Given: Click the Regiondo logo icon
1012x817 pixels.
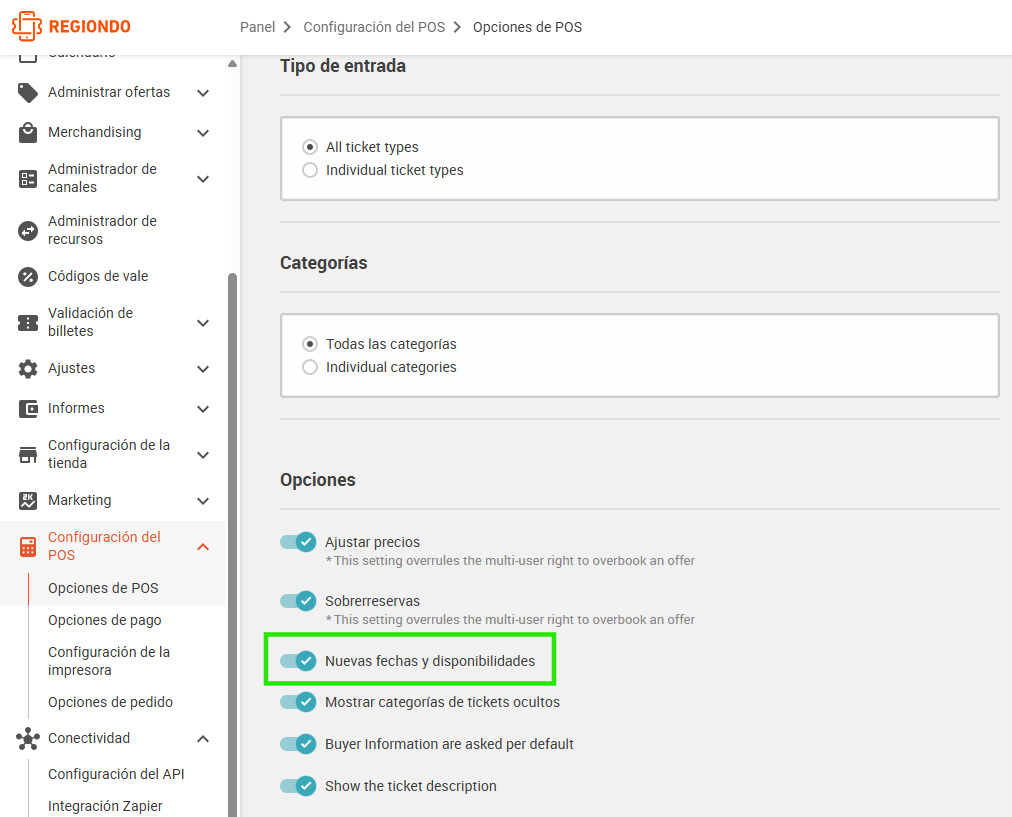Looking at the screenshot, I should (x=26, y=26).
